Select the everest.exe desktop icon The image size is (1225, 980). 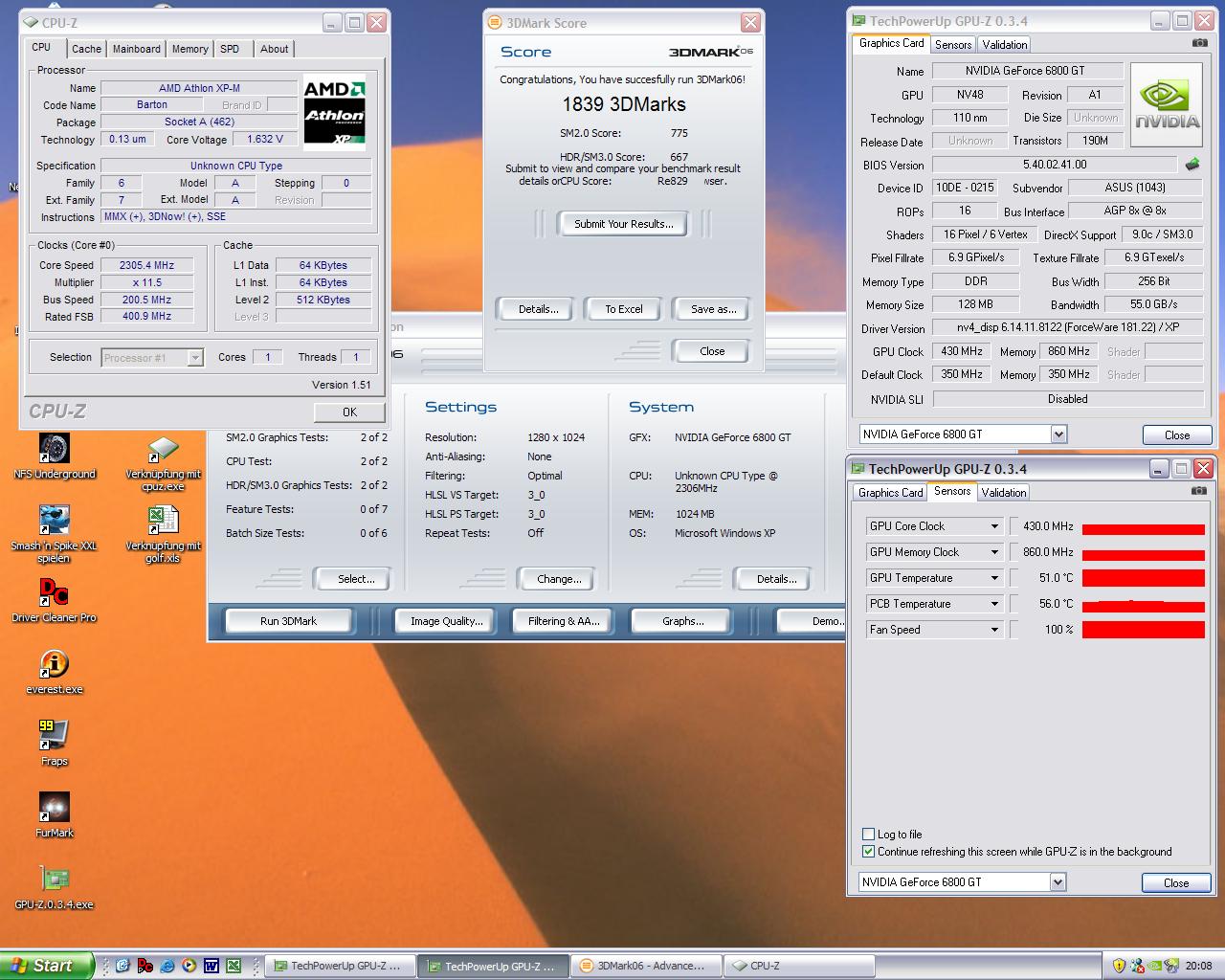coord(54,672)
